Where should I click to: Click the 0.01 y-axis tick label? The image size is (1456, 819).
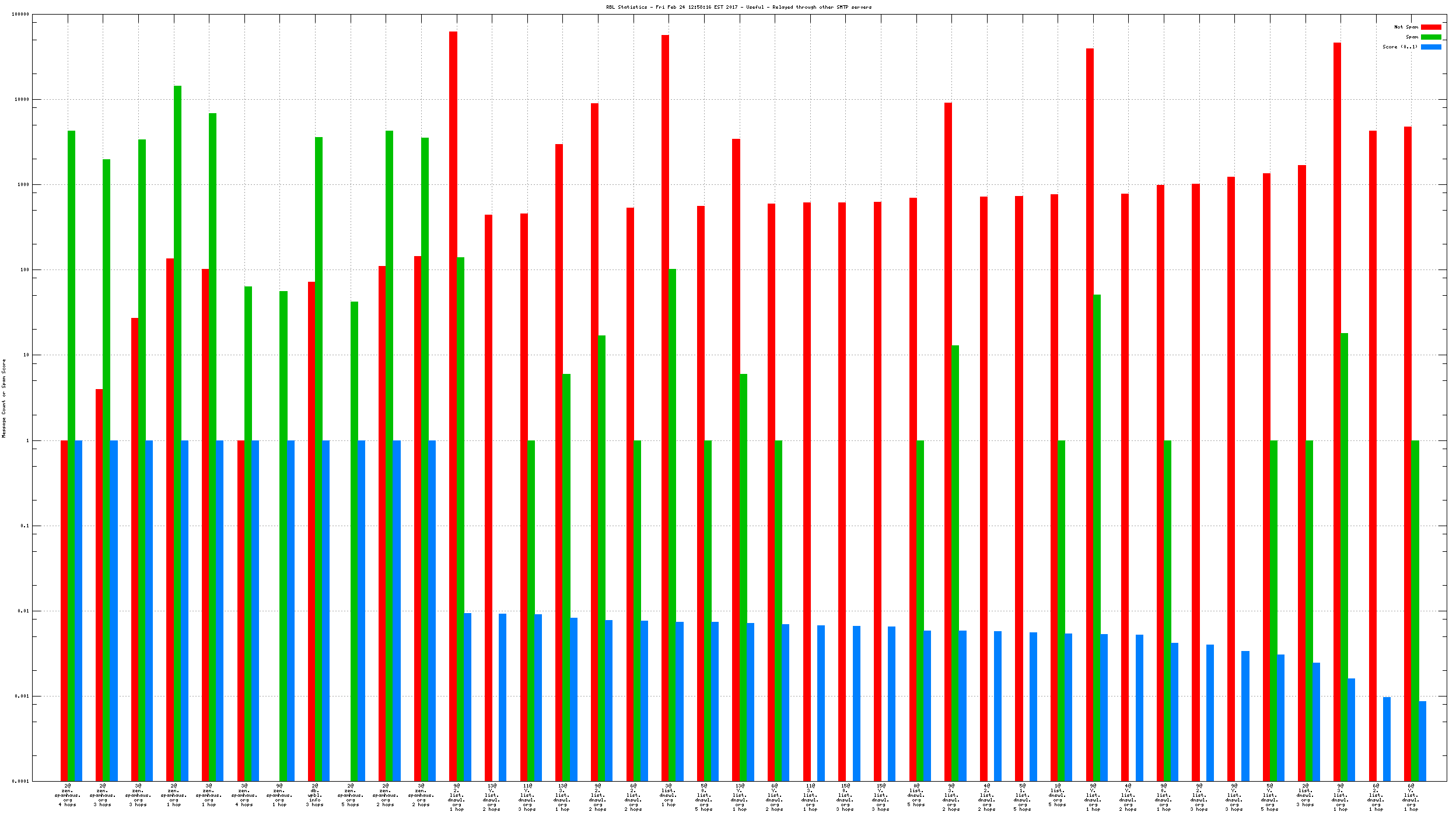coord(23,611)
